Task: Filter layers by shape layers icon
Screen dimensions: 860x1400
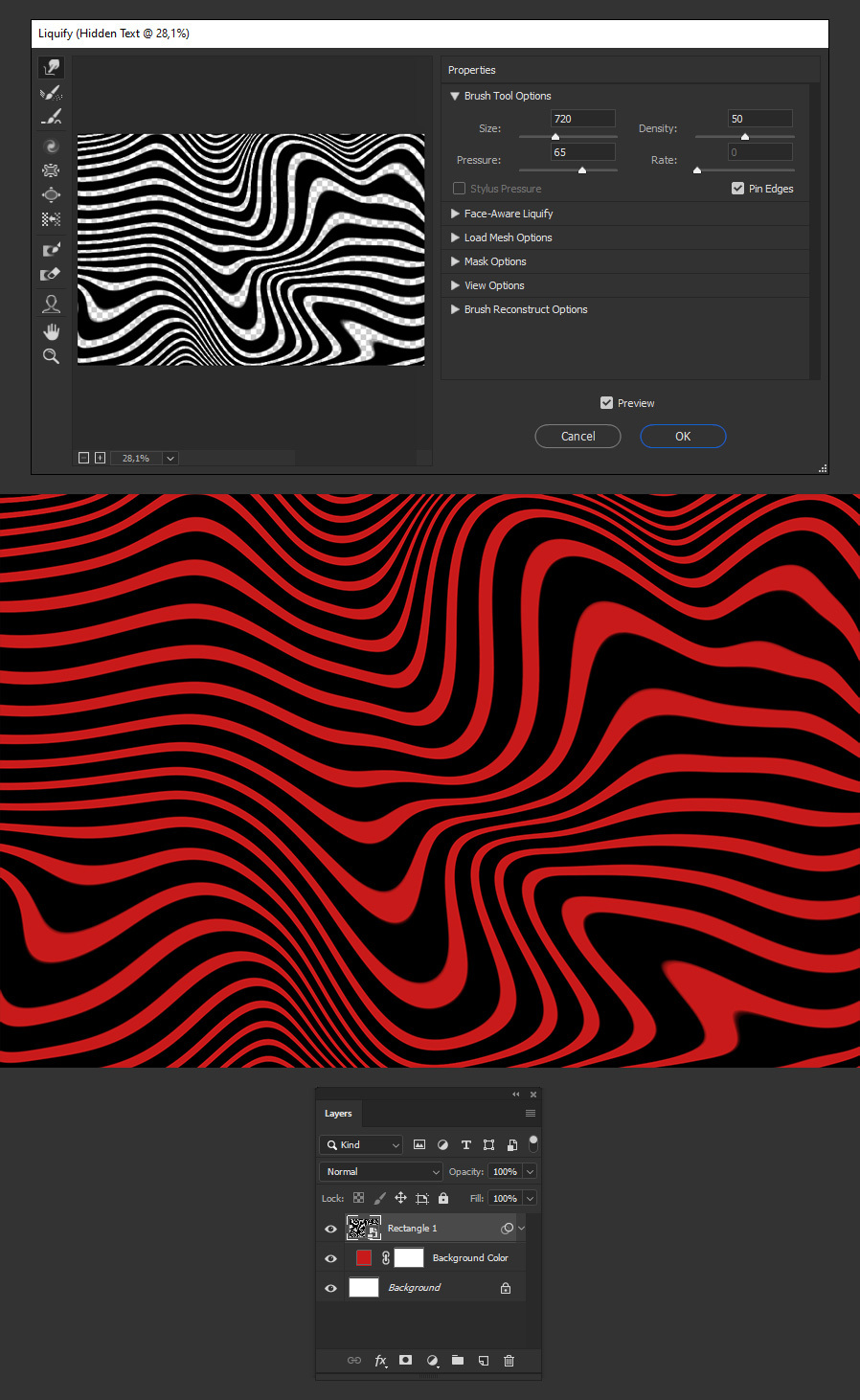Action: tap(489, 1144)
